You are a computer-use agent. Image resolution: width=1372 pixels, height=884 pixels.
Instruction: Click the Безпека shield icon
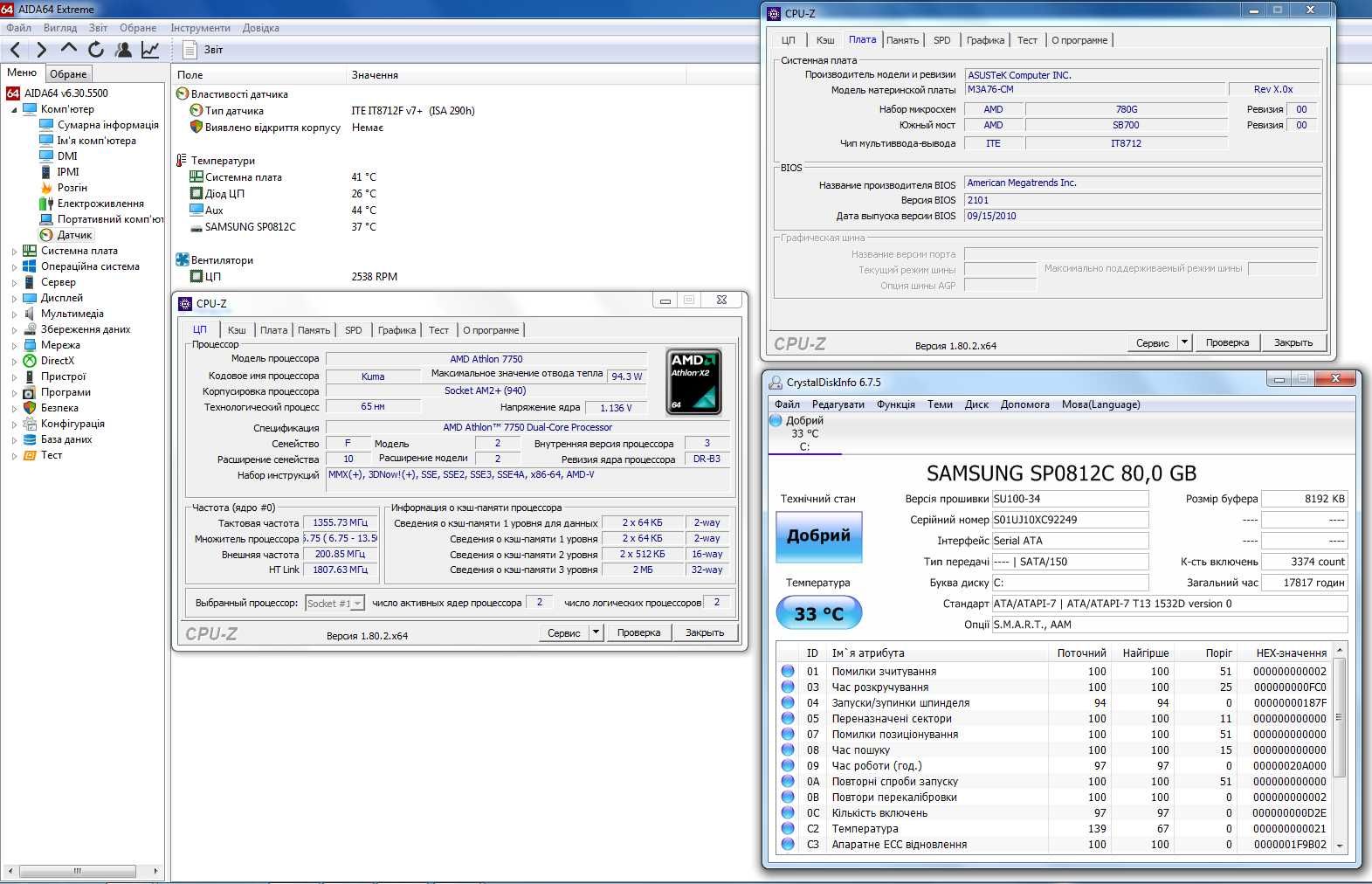click(x=29, y=408)
